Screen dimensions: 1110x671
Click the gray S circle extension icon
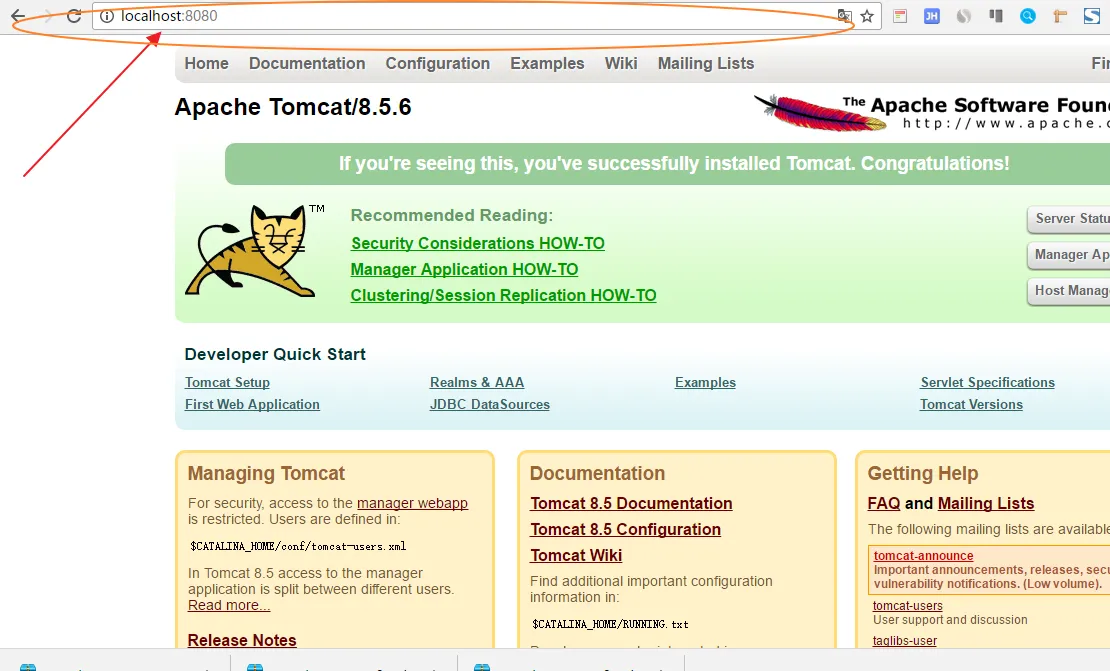(963, 16)
